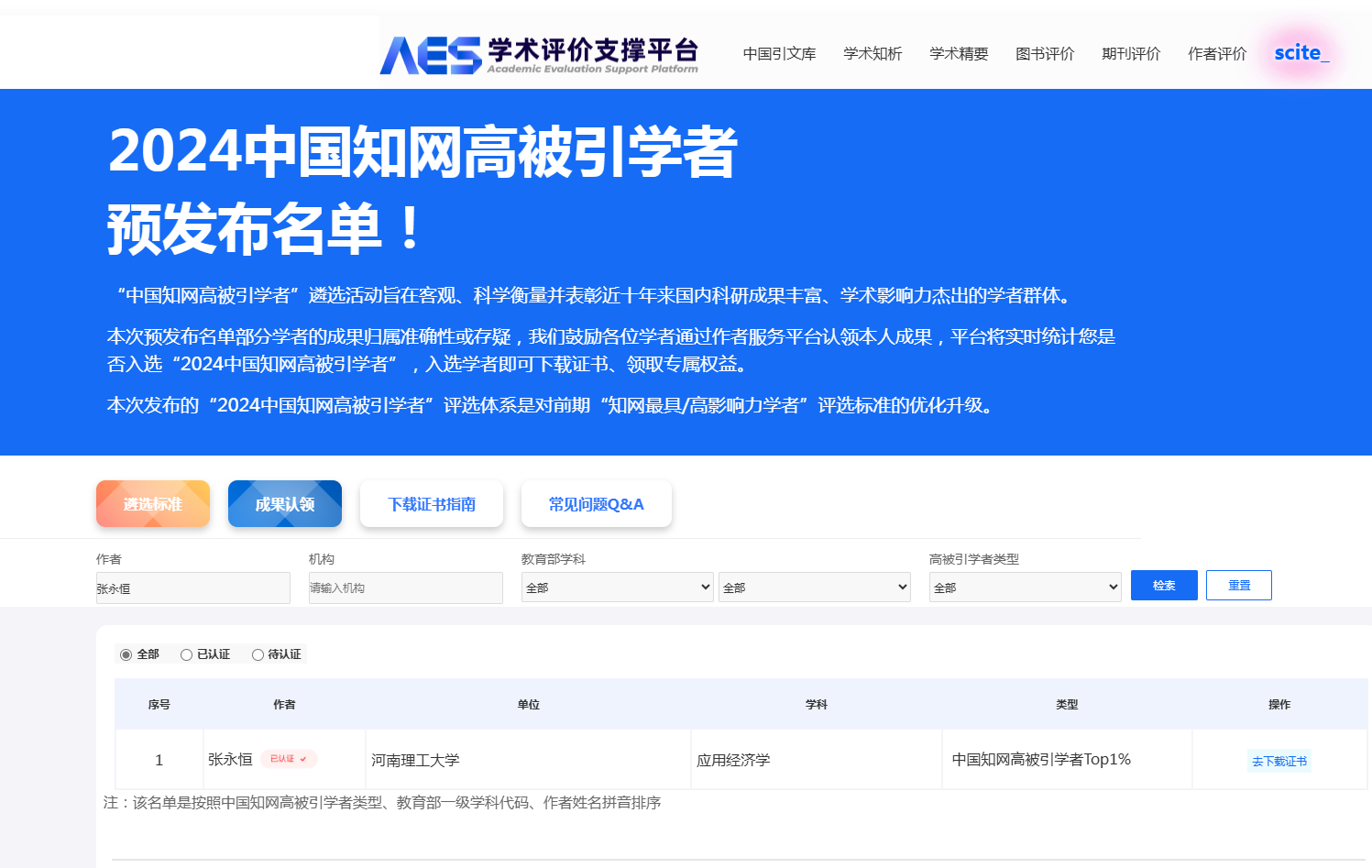Expand the first 教育部学科 dropdown
The image size is (1372, 868).
pyautogui.click(x=617, y=588)
